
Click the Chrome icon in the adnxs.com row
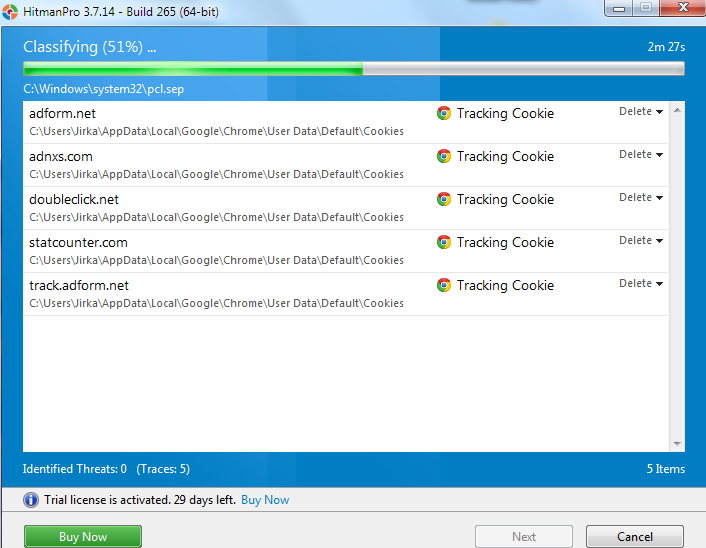point(444,156)
